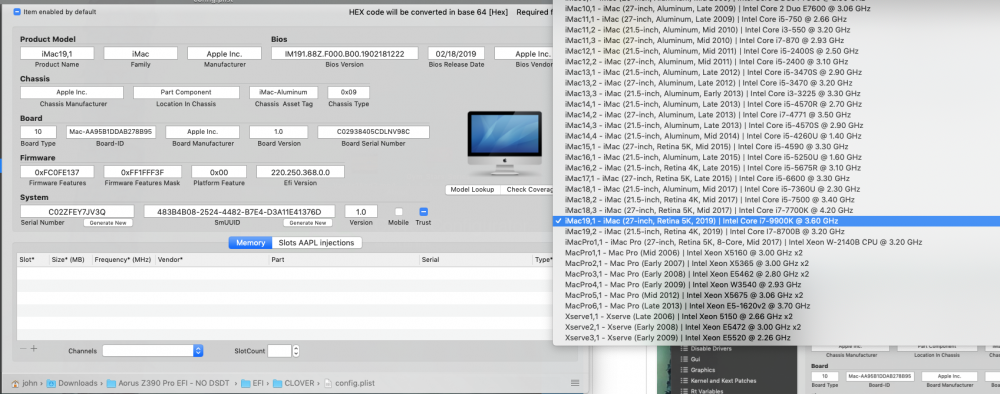The image size is (1000, 394).
Task: Click the Rt Variables list icon in background window
Action: pyautogui.click(x=685, y=391)
